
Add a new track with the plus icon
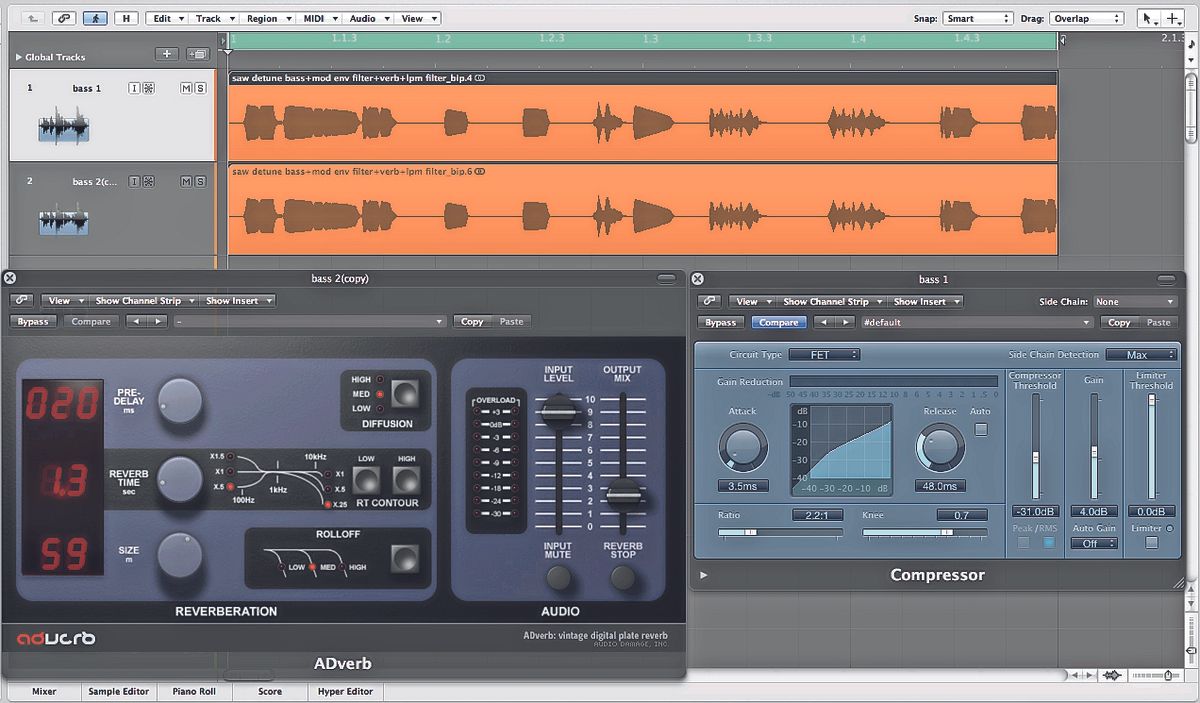(166, 53)
